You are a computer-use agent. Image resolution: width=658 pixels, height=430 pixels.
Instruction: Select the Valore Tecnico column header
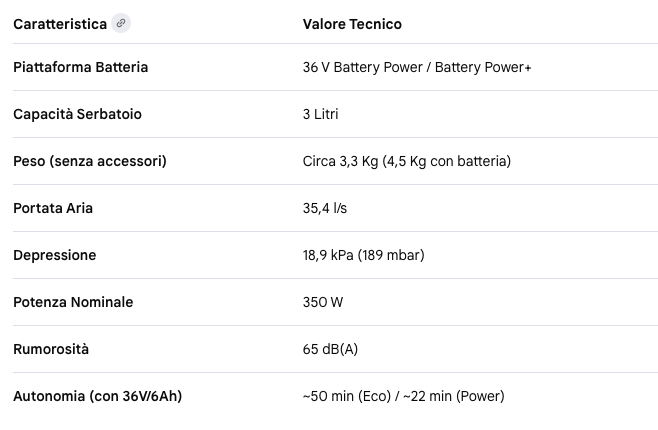[x=352, y=24]
